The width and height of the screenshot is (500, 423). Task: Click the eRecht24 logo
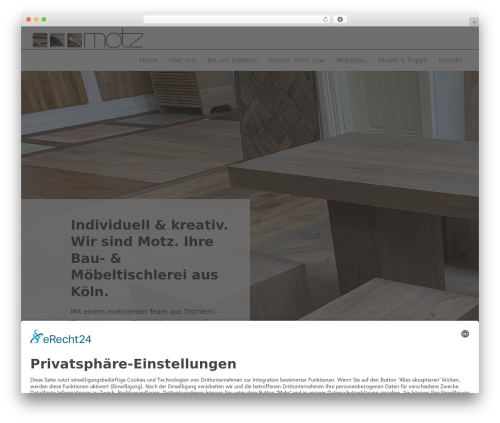[x=60, y=337]
